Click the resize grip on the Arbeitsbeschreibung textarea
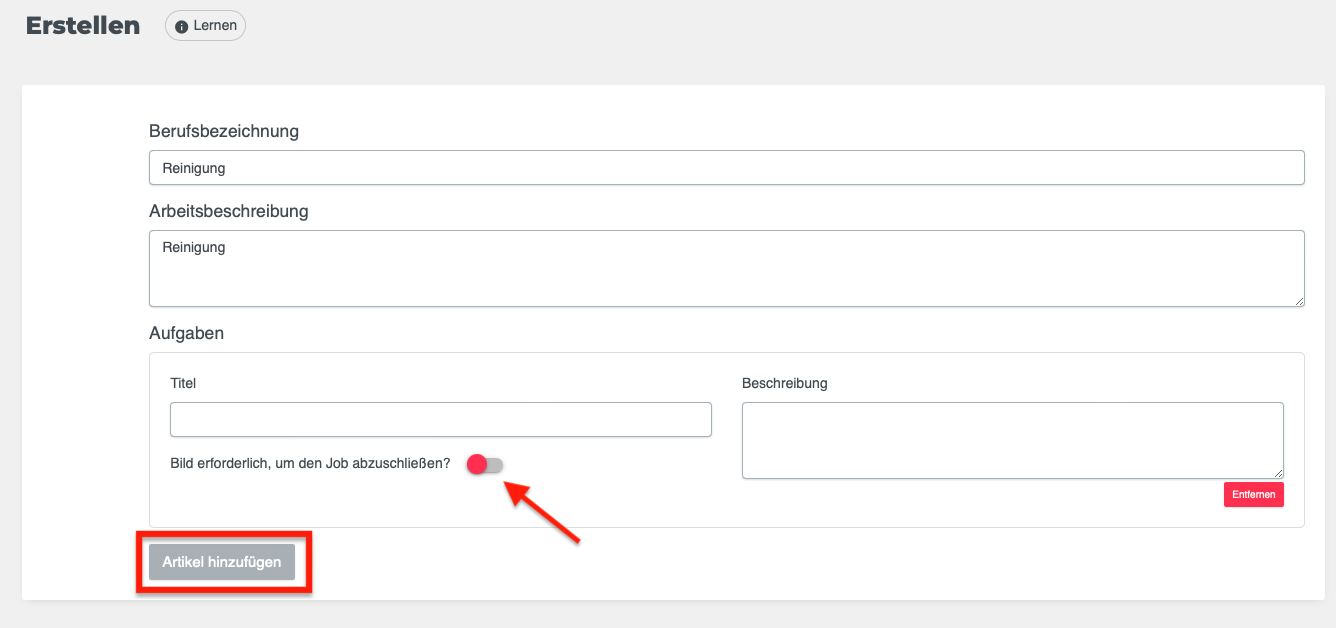The image size is (1336, 628). pos(1300,302)
